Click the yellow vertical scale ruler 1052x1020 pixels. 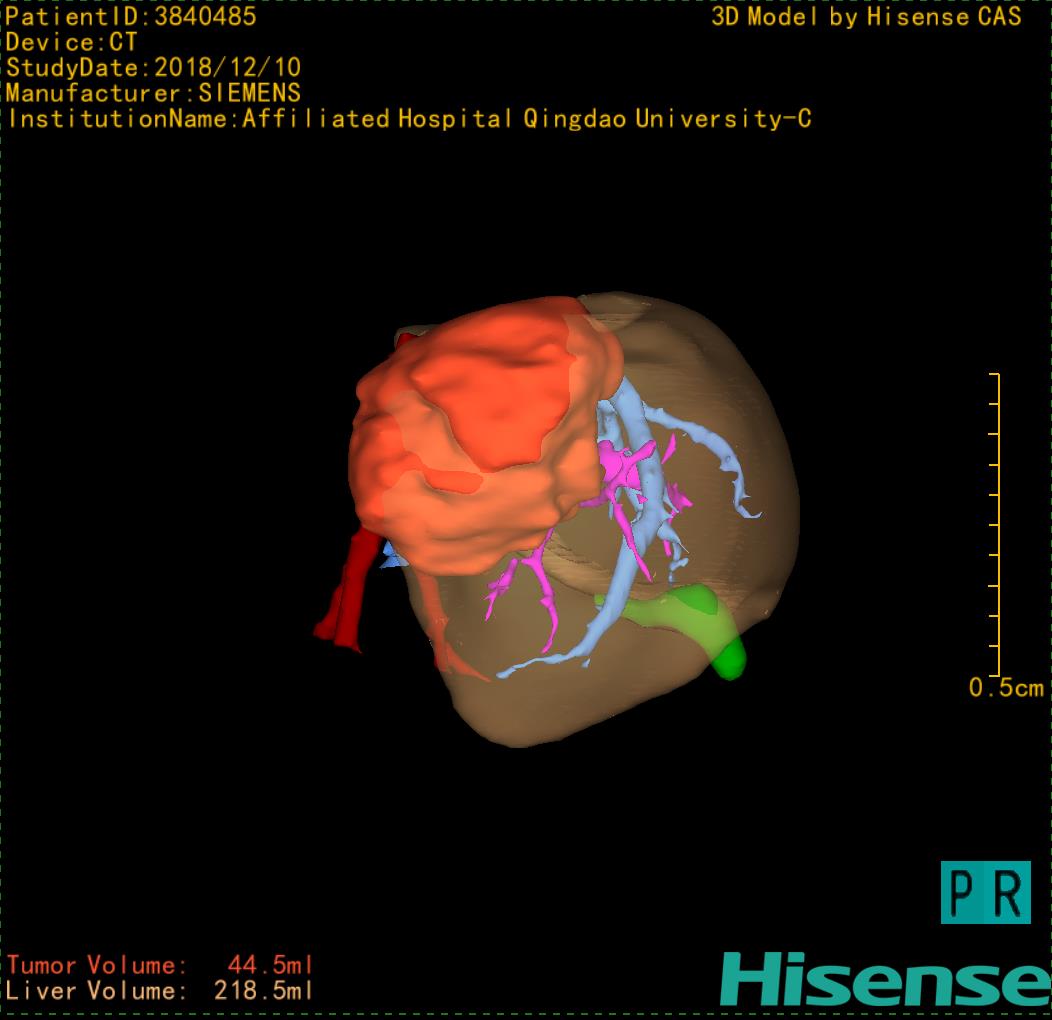pyautogui.click(x=997, y=525)
